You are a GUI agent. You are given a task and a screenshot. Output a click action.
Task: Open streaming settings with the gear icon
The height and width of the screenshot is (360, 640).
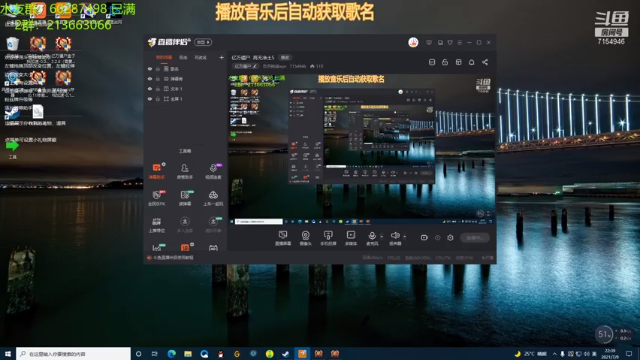tap(450, 238)
